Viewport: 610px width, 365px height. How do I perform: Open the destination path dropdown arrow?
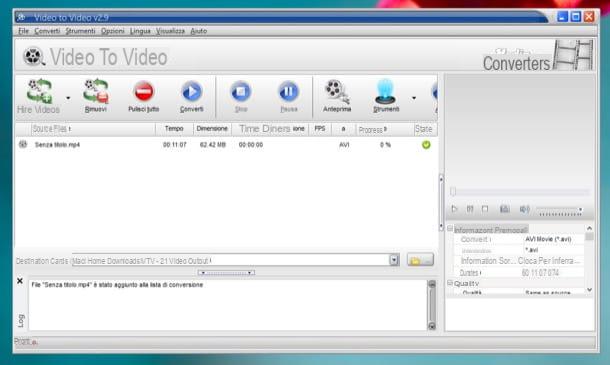(x=394, y=260)
